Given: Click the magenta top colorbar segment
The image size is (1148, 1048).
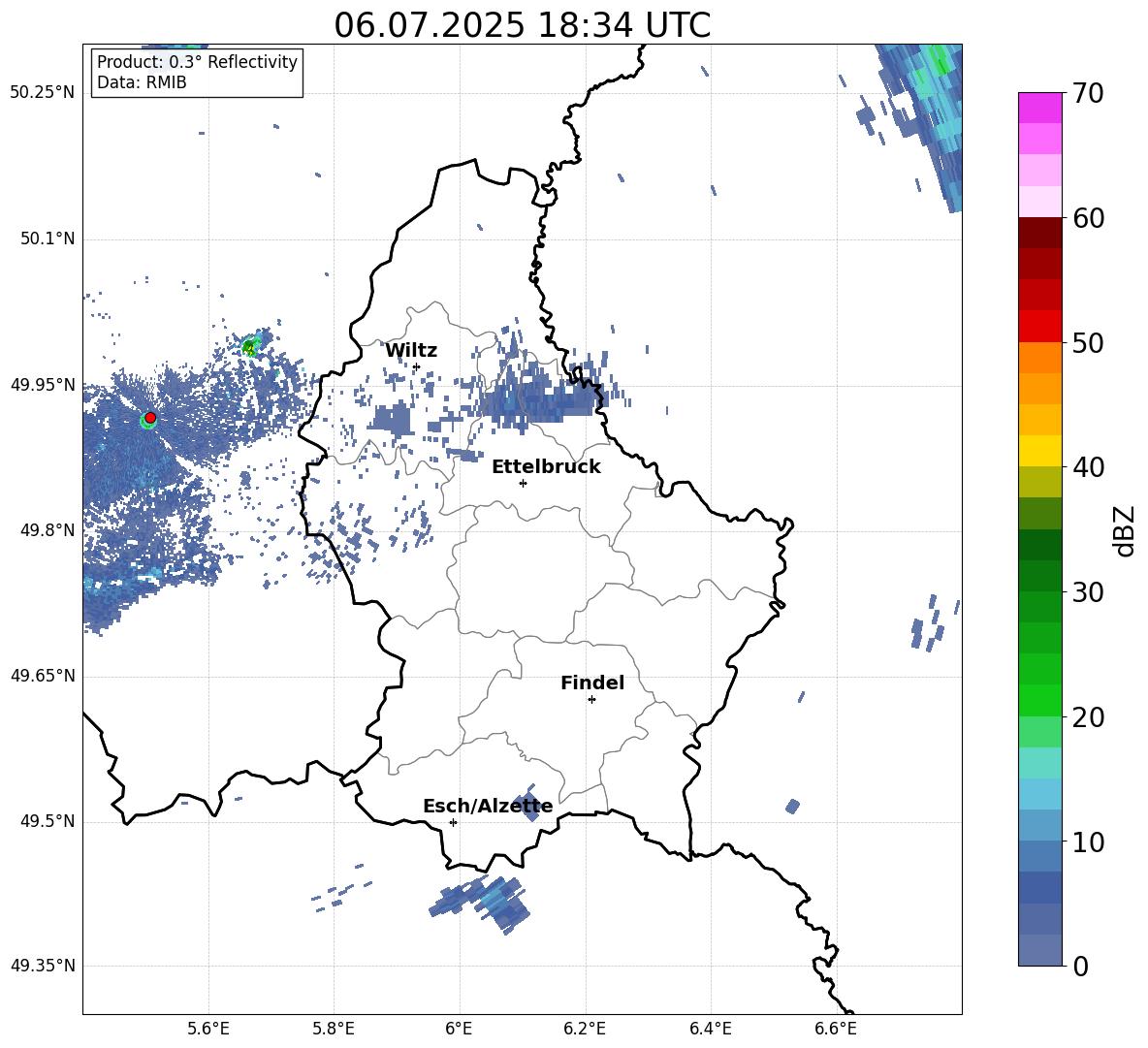Looking at the screenshot, I should tap(1039, 108).
